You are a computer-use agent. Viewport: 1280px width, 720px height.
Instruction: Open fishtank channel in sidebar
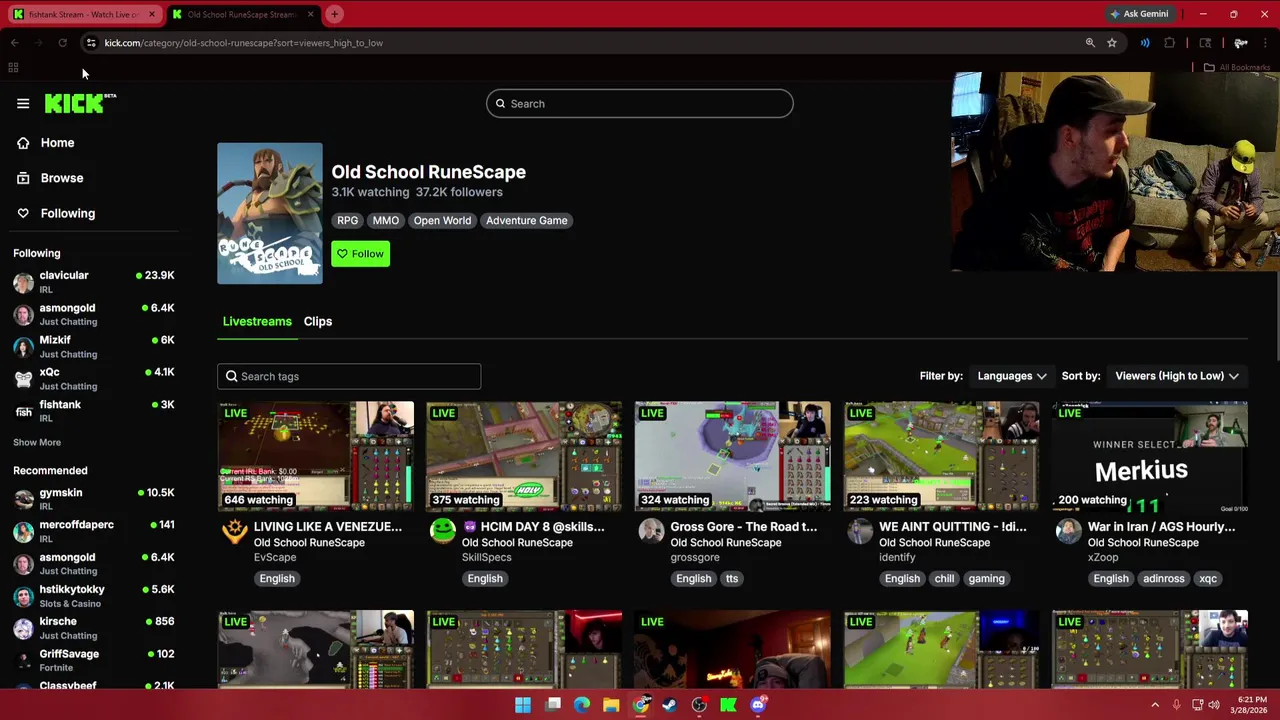93,410
